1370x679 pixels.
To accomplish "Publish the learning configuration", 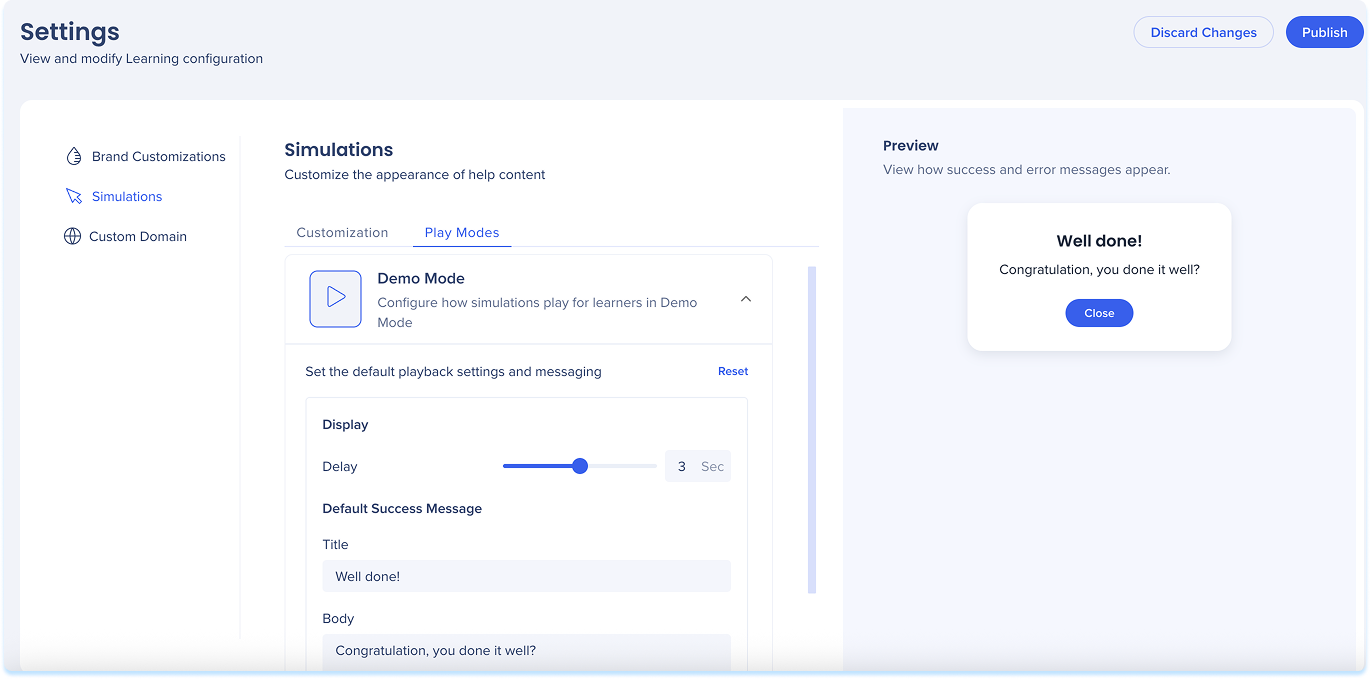I will click(1324, 32).
